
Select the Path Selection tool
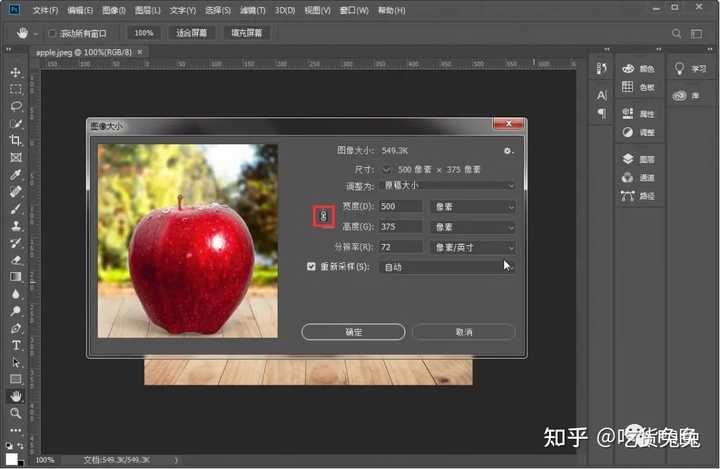coord(16,362)
